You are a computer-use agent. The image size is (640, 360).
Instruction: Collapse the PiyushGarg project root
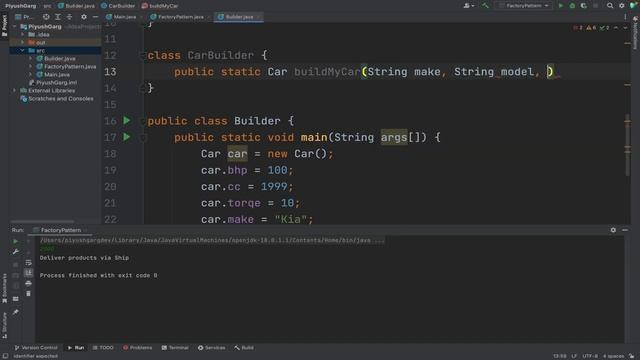pos(15,27)
